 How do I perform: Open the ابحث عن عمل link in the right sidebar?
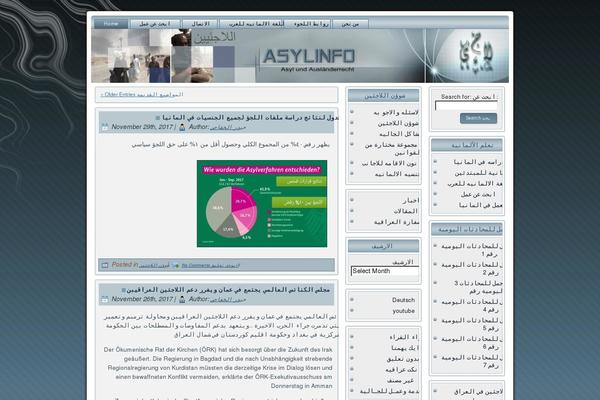click(x=478, y=194)
